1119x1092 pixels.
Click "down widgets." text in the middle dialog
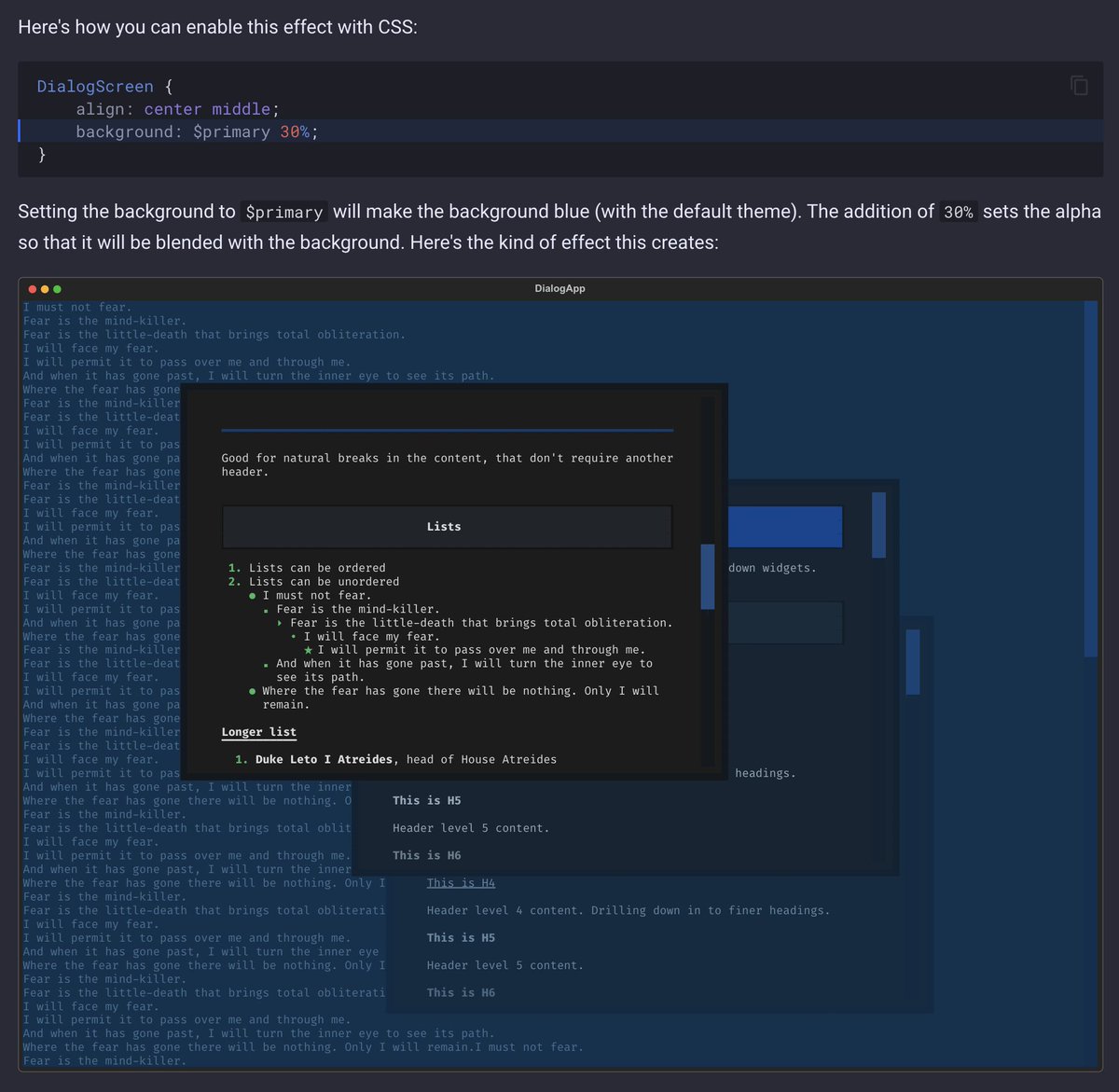(x=772, y=568)
